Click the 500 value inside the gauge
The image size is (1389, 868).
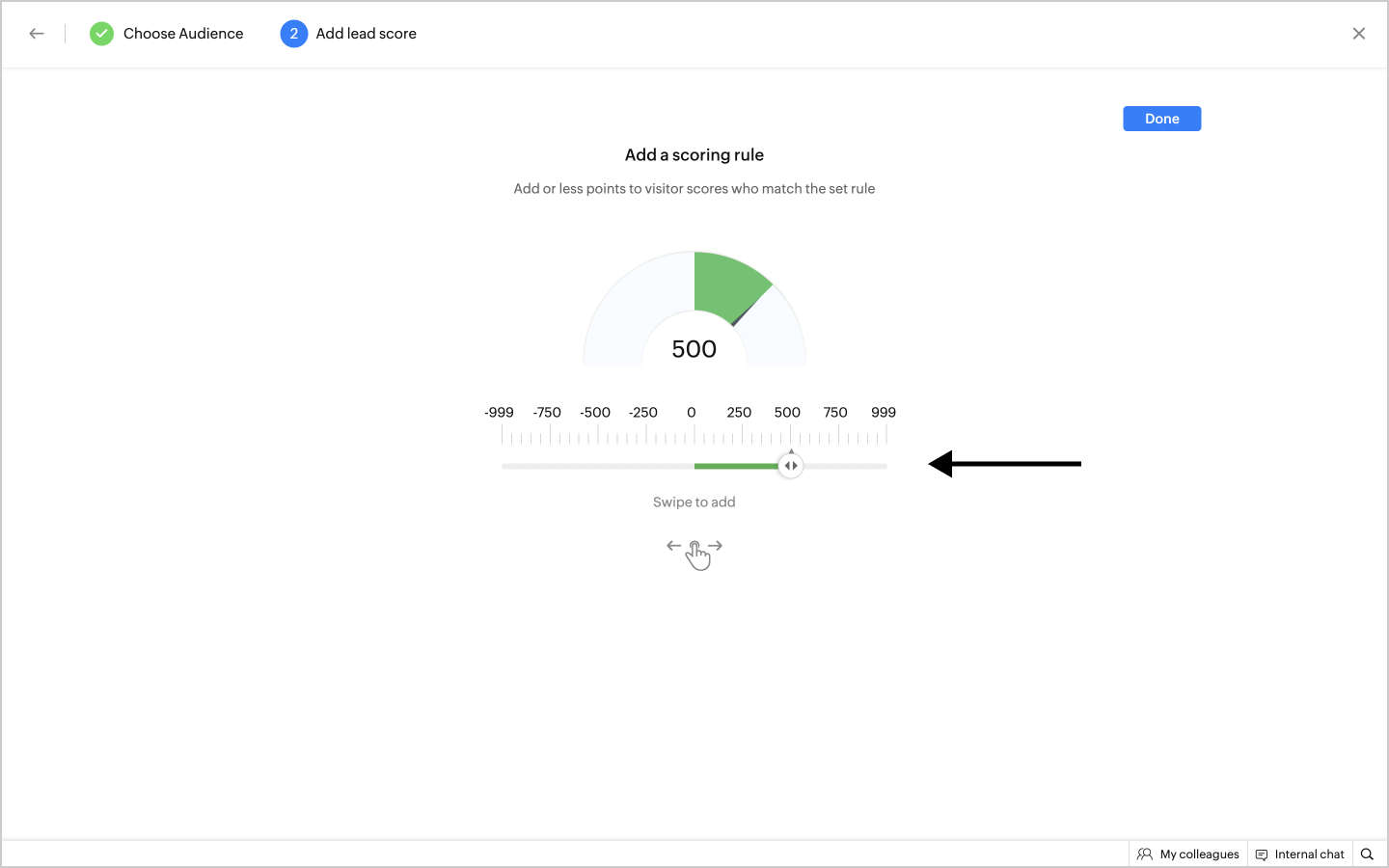pyautogui.click(x=694, y=349)
